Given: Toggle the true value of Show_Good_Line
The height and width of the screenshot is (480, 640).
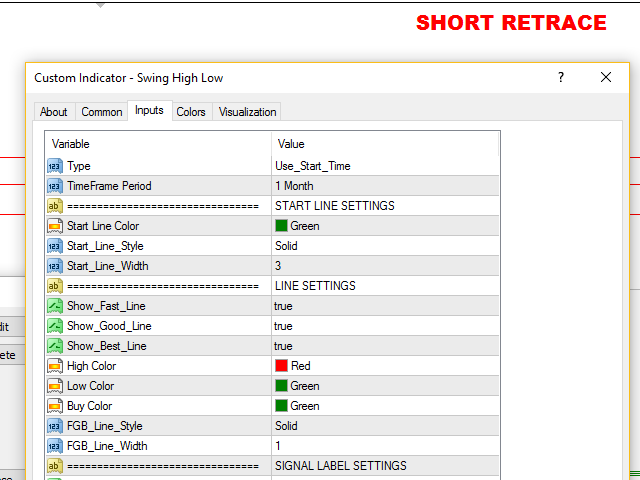Looking at the screenshot, I should tap(283, 326).
